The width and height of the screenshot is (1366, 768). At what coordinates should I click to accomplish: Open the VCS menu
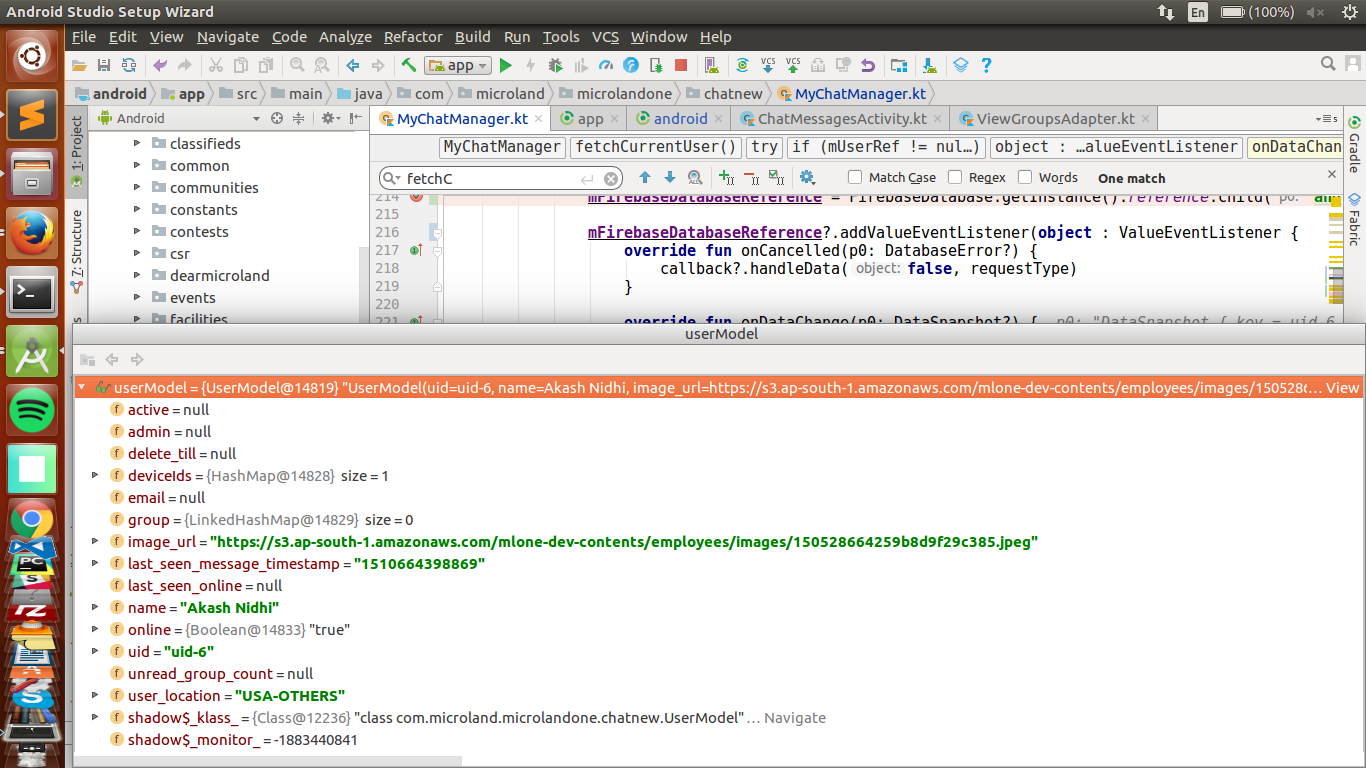point(605,37)
